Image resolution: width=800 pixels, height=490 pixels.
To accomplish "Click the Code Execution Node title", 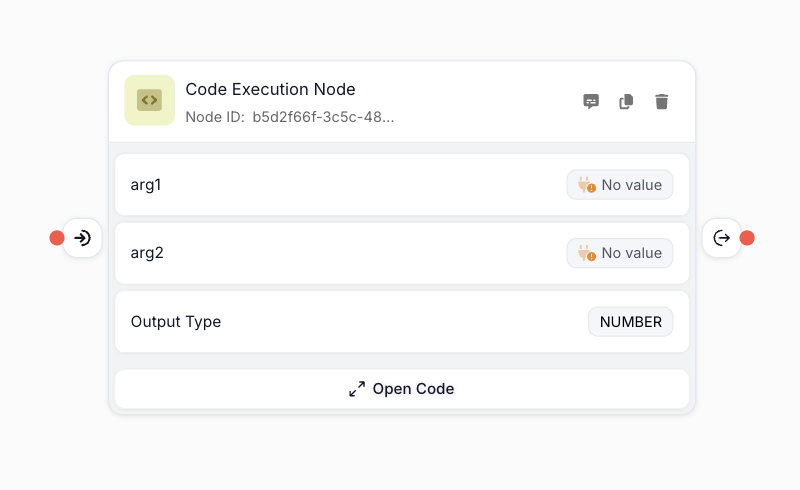I will [x=270, y=89].
